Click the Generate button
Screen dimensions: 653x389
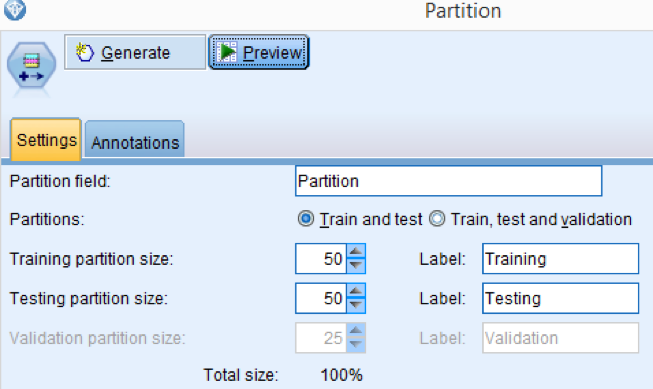135,52
